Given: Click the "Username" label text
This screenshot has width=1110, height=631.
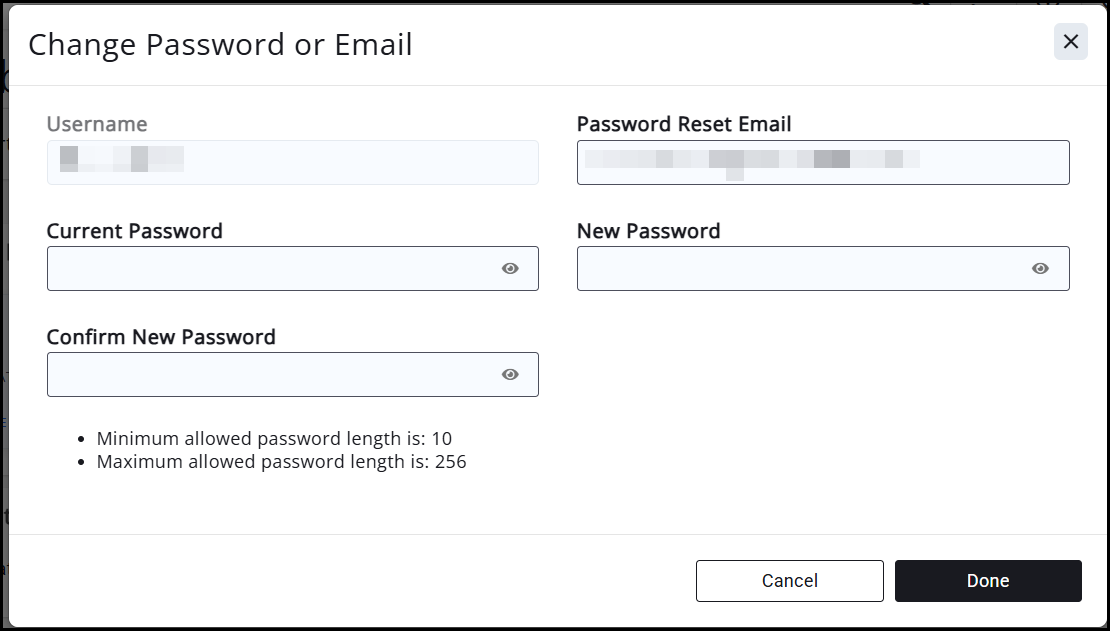Looking at the screenshot, I should click(97, 124).
